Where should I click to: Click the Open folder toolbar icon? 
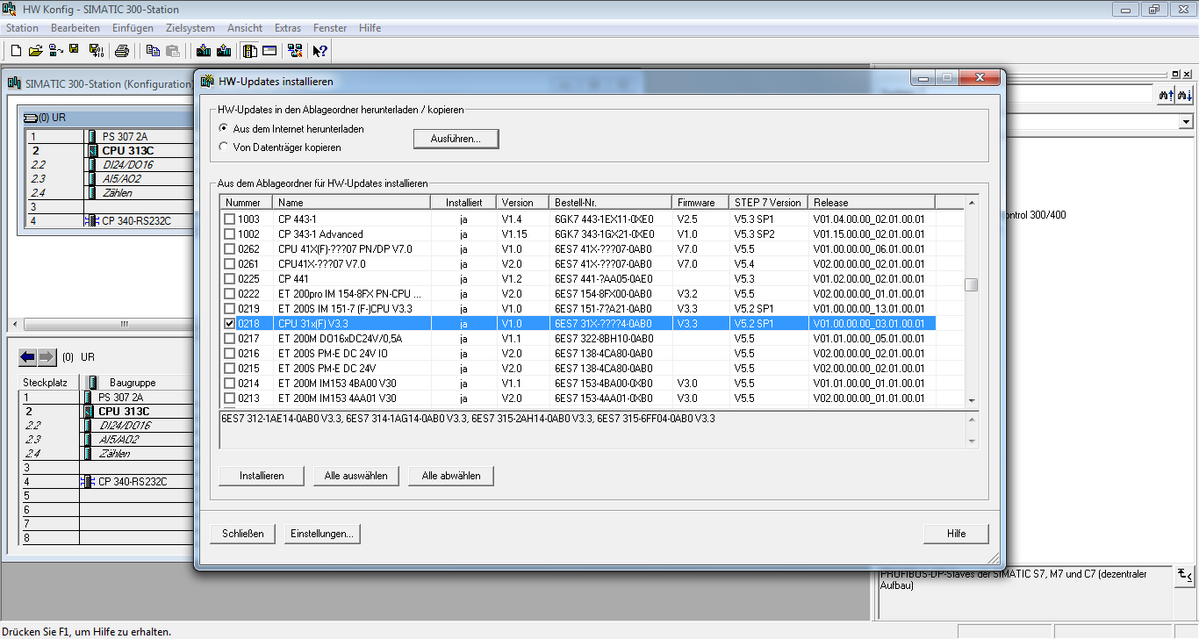coord(36,50)
